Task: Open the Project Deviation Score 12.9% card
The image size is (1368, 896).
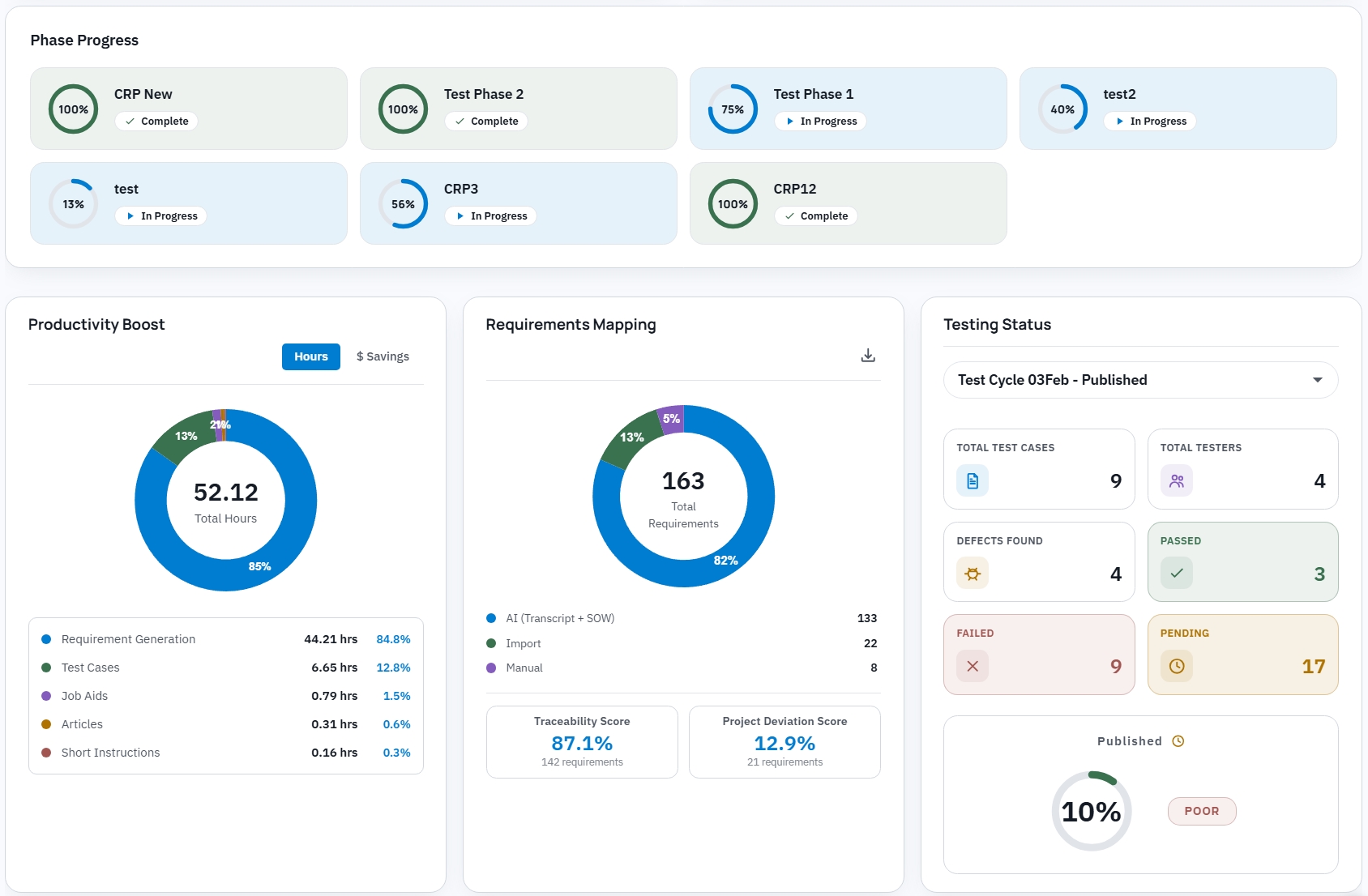Action: point(784,742)
